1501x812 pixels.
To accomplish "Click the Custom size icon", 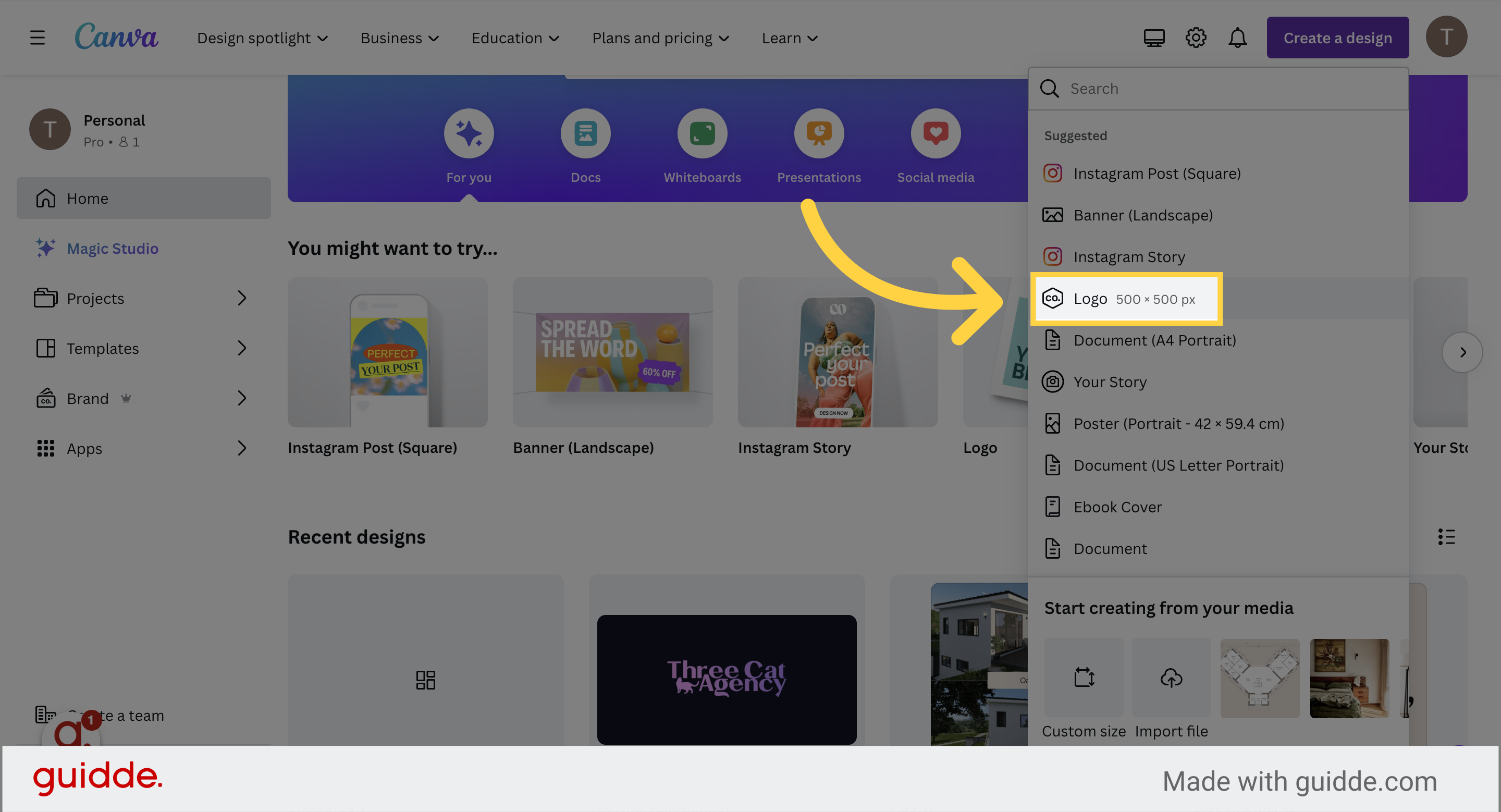I will pos(1083,678).
